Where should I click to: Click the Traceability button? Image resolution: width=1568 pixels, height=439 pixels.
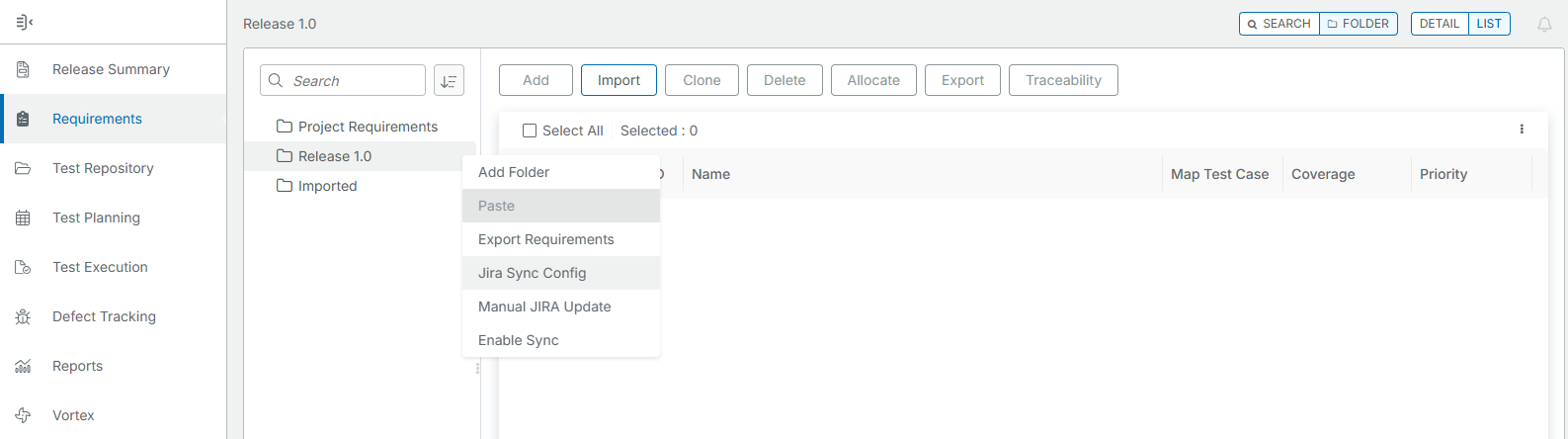click(1063, 80)
